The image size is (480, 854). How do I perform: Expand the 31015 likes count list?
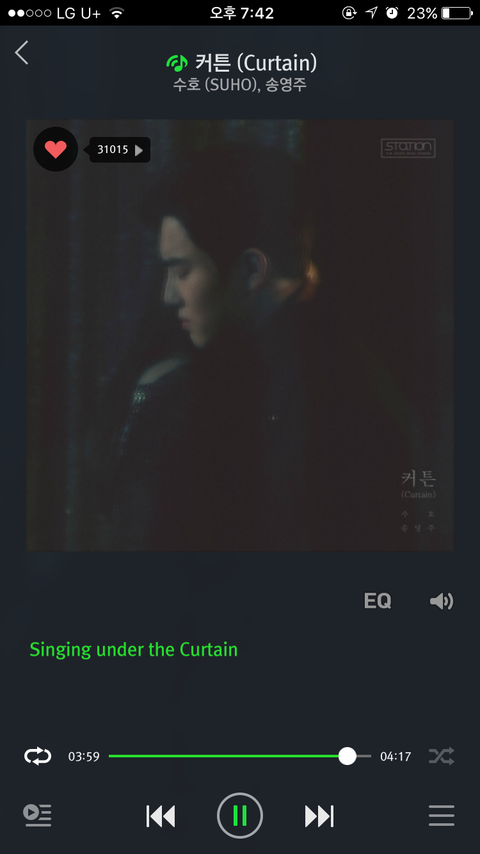point(120,150)
